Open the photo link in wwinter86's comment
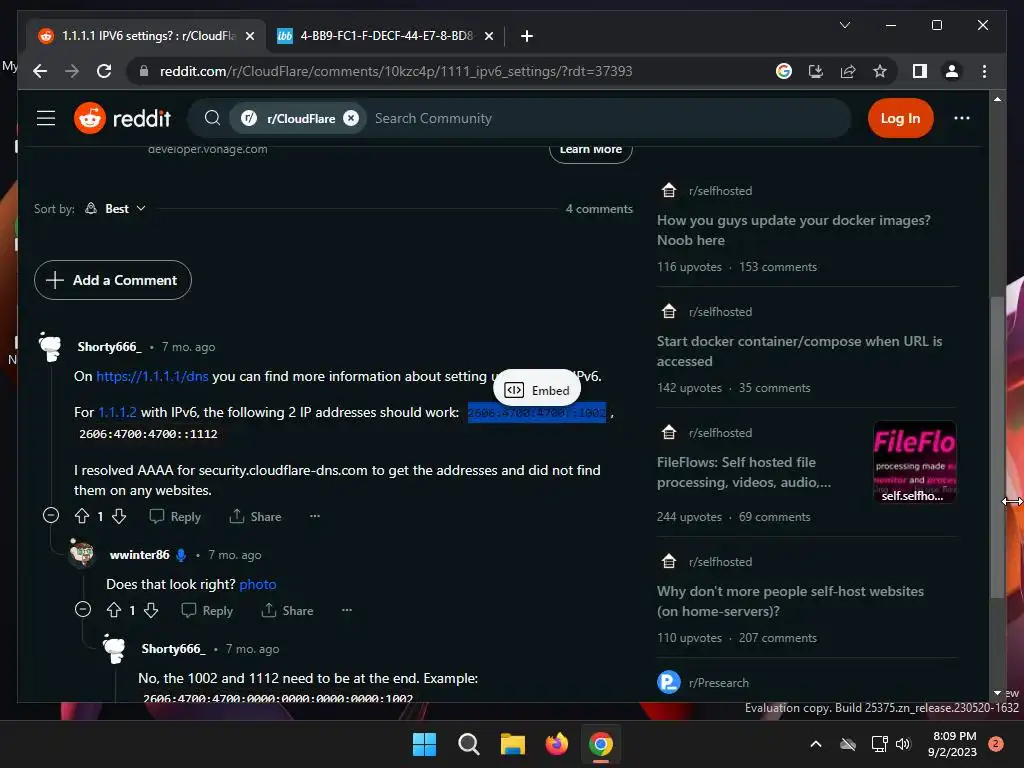Screen dimensions: 1024x768 click(257, 584)
